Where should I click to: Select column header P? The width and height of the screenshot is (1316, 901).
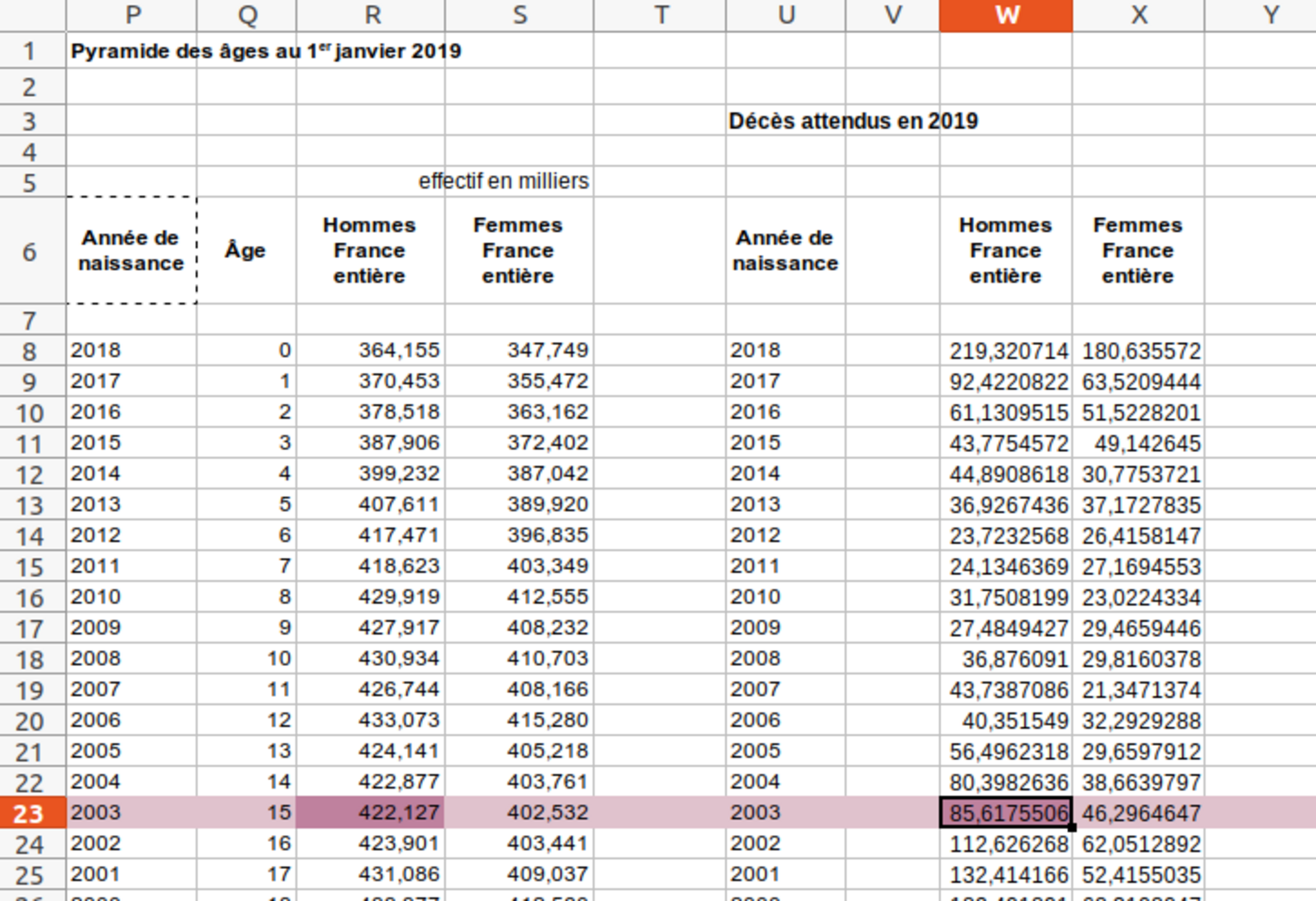pyautogui.click(x=131, y=15)
